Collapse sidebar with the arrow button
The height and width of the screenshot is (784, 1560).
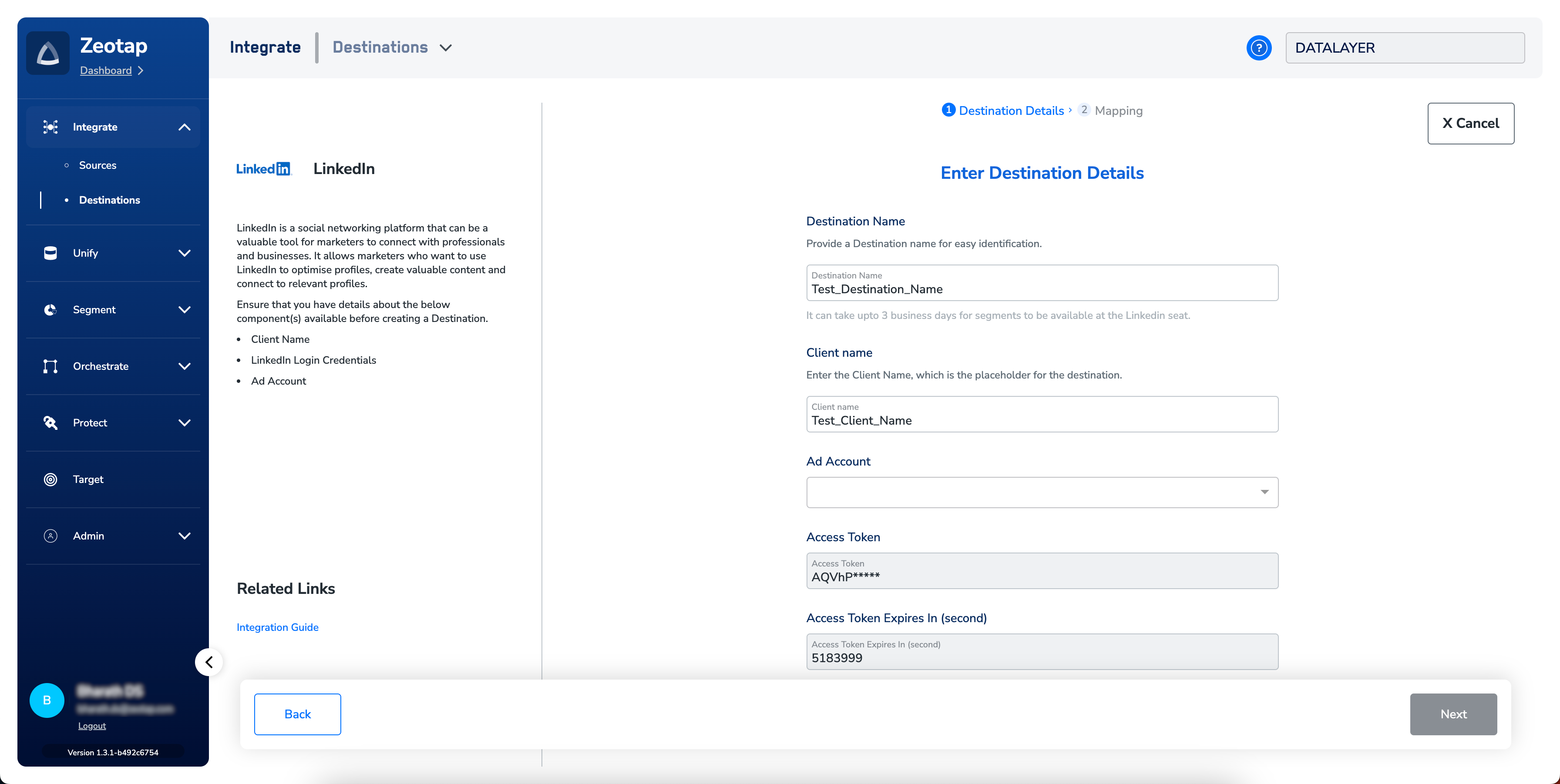click(x=209, y=662)
